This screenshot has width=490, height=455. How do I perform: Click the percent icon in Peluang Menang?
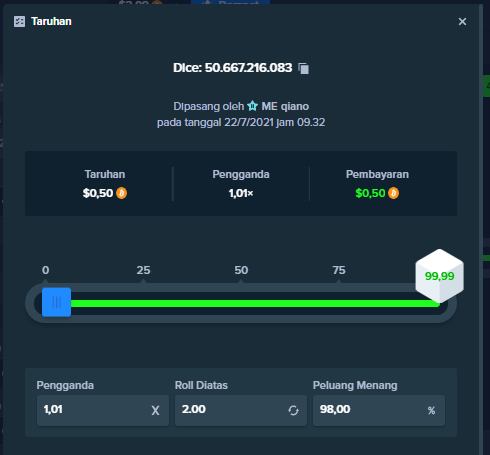(431, 411)
